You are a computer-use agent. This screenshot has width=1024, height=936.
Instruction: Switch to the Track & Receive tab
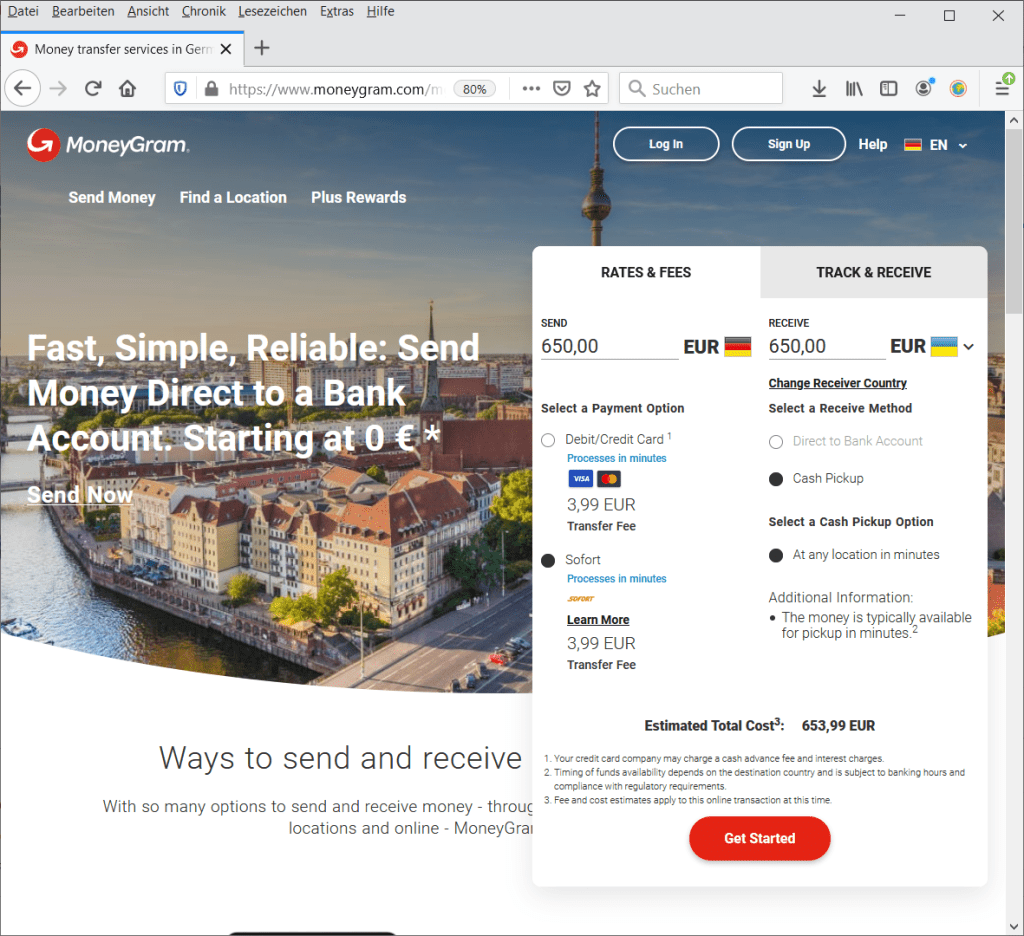pyautogui.click(x=873, y=272)
